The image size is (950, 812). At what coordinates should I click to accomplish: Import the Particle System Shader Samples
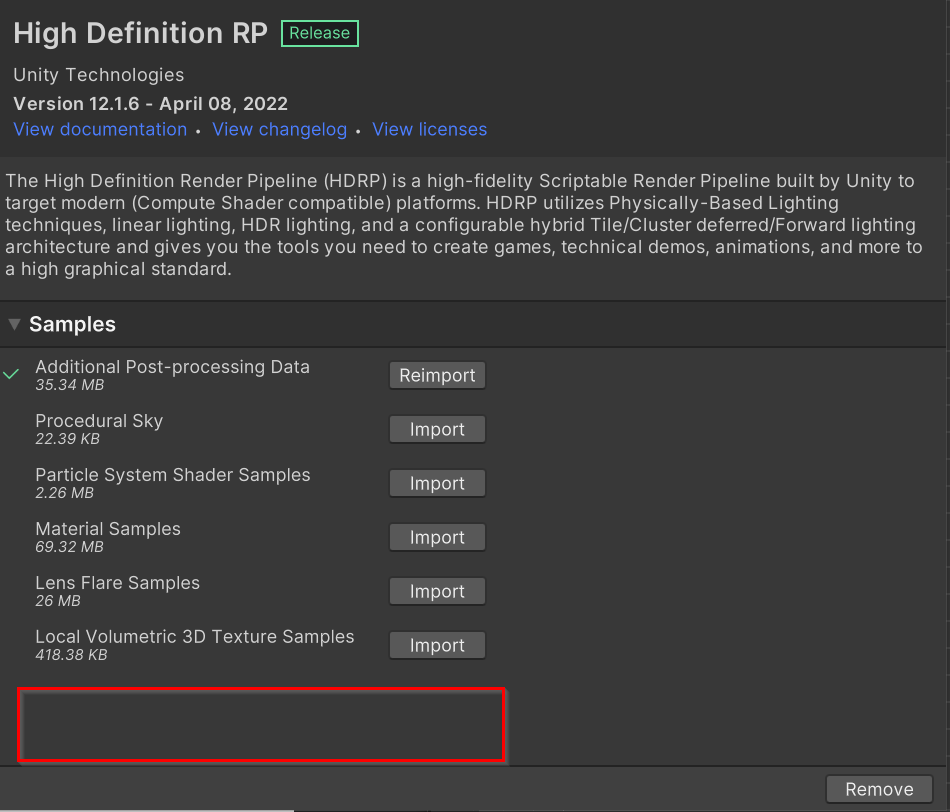[437, 483]
